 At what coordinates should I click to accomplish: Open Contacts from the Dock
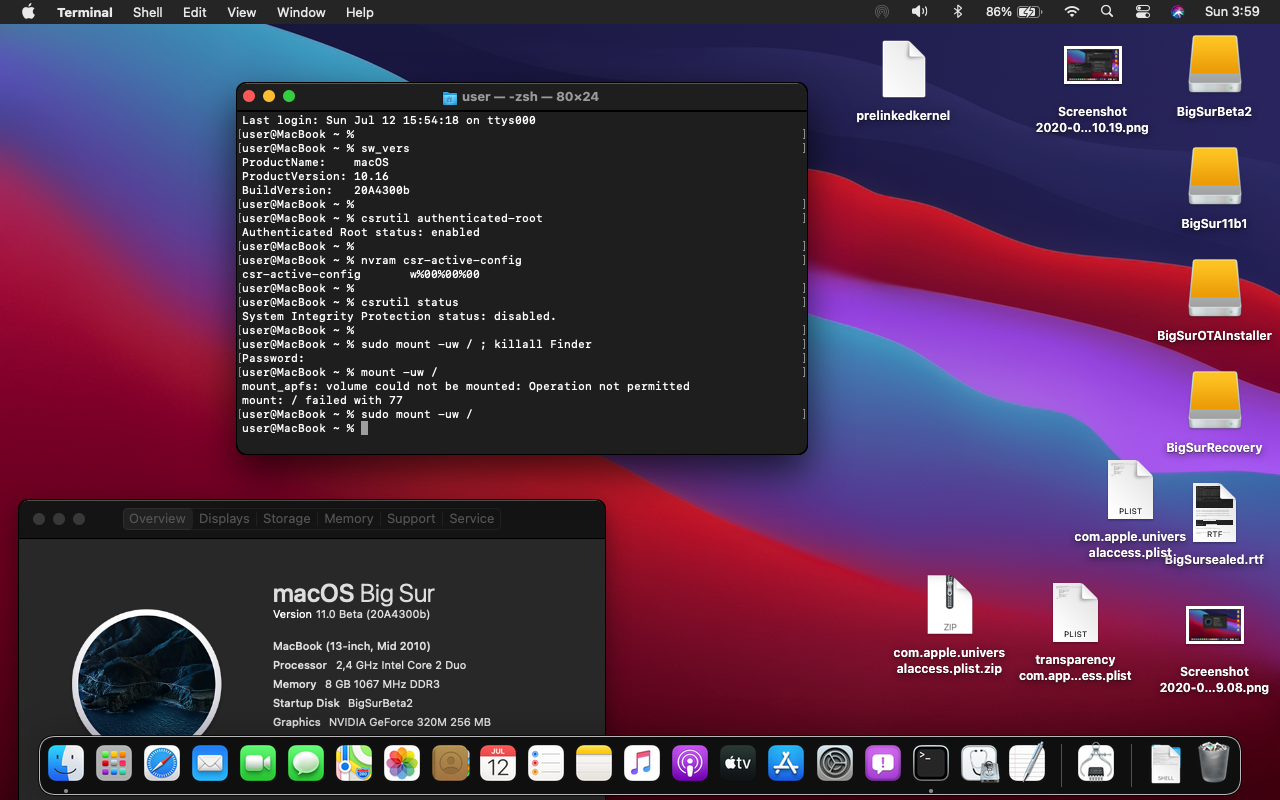[x=450, y=764]
